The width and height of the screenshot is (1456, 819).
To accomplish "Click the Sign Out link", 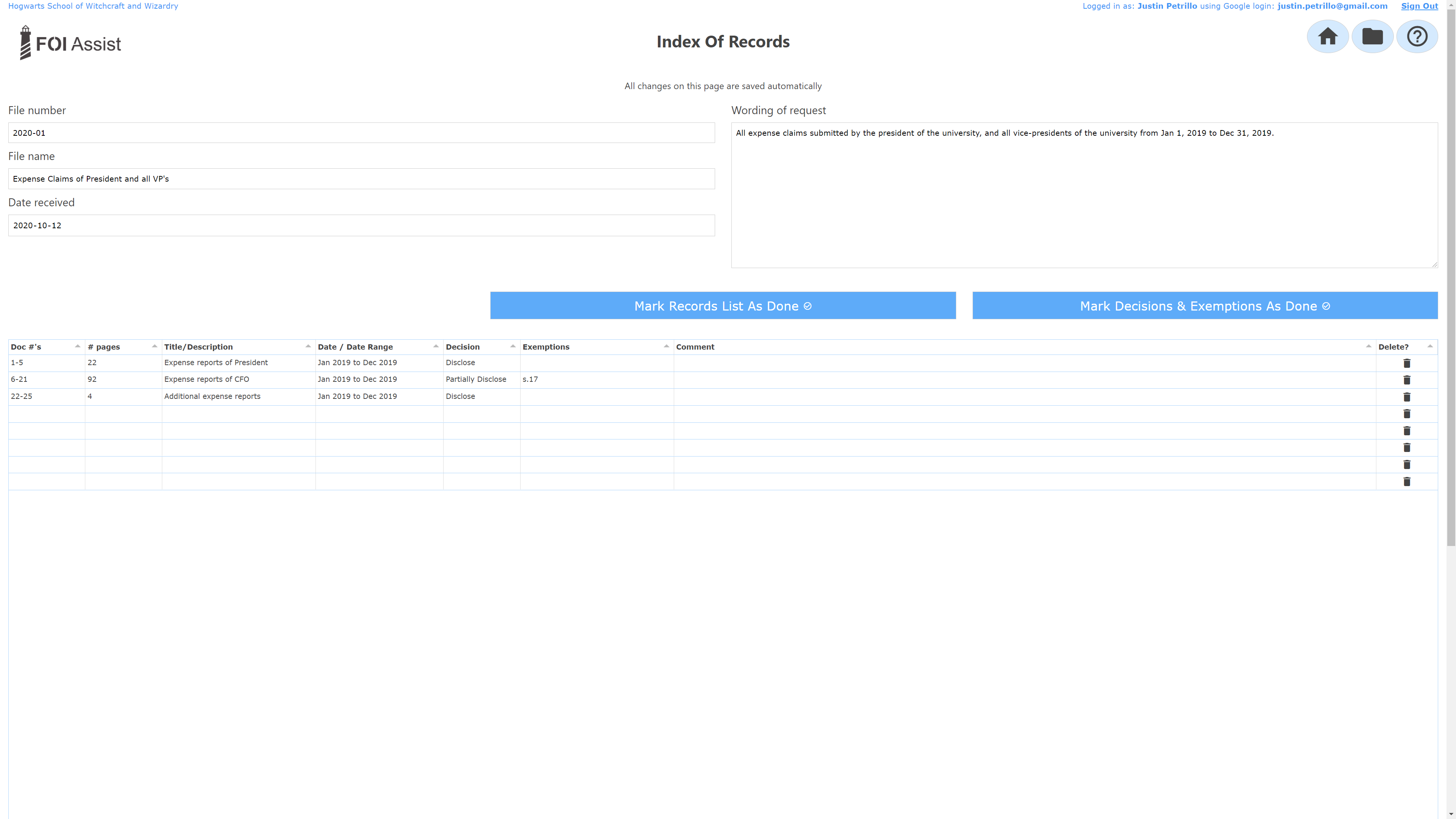I will coord(1419,6).
